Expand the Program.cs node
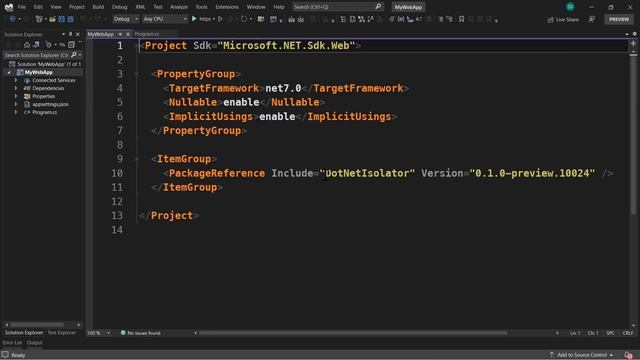Screen dimensions: 640x360 [x=16, y=112]
